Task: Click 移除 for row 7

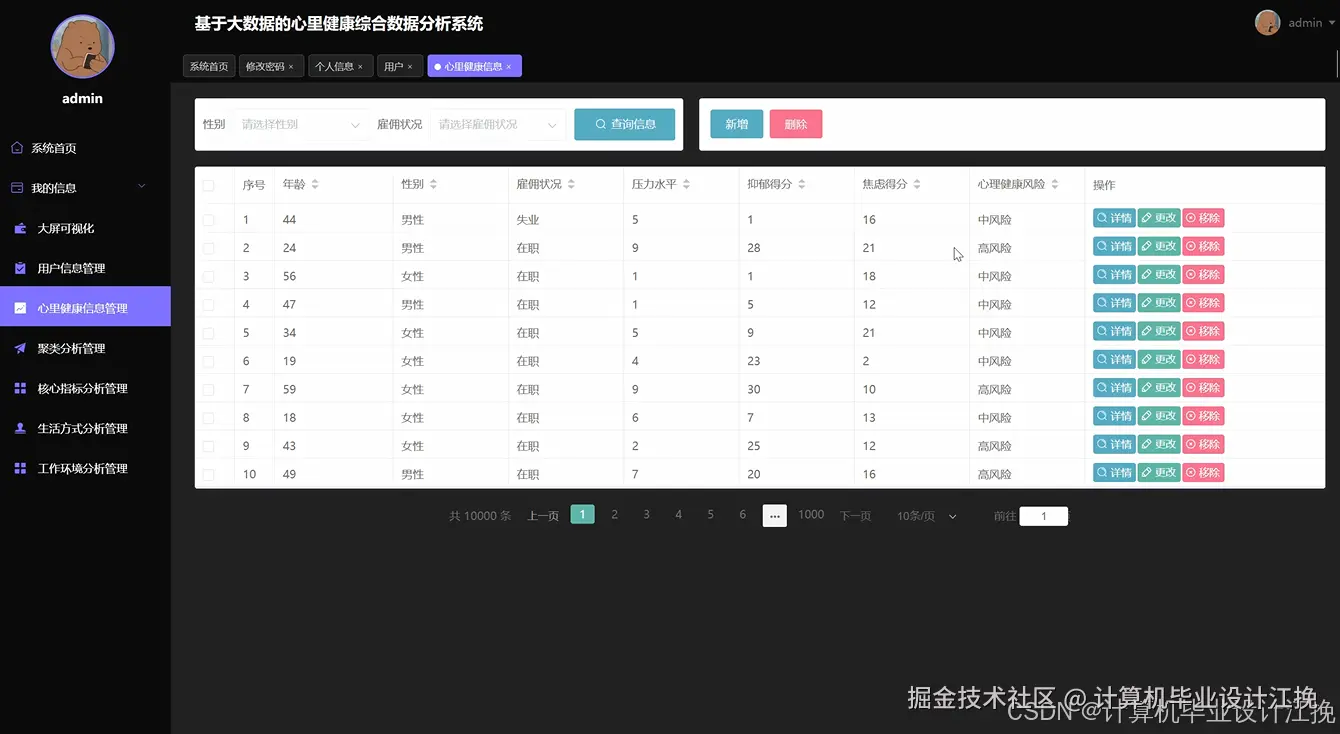Action: pos(1203,388)
